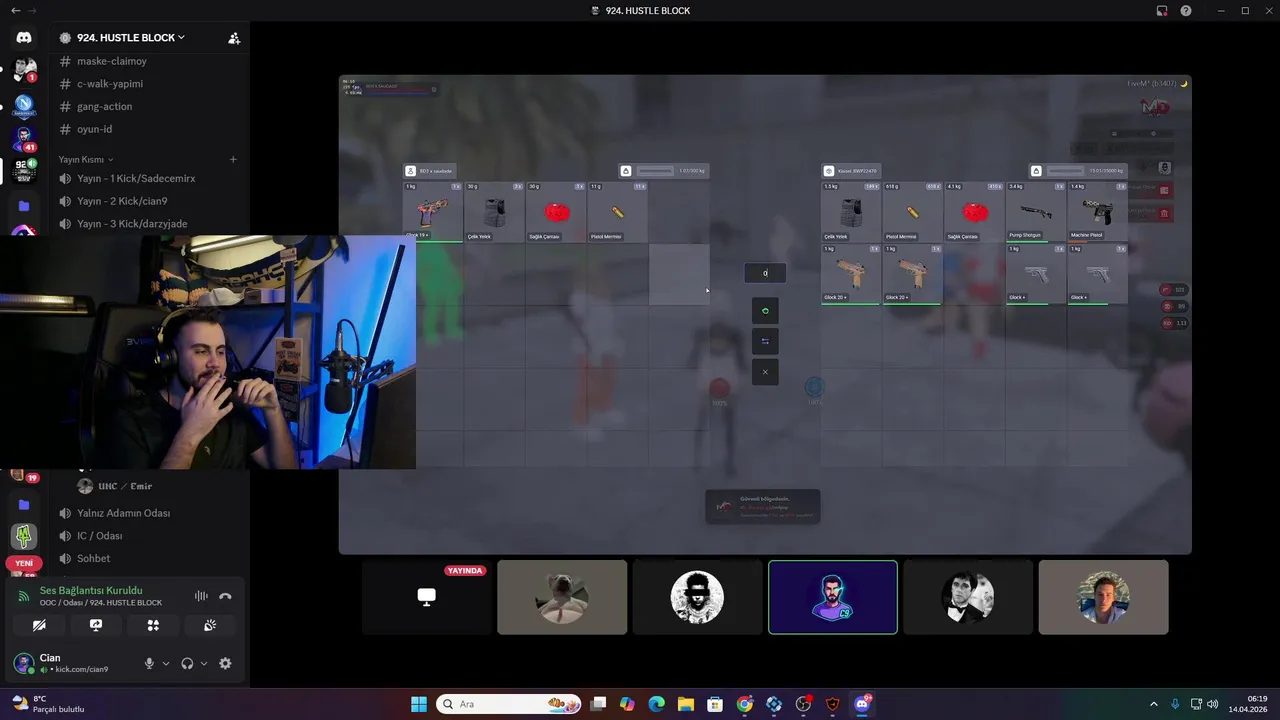1280x720 pixels.
Task: Select Çelik Yelek in right inventory
Action: tap(851, 212)
